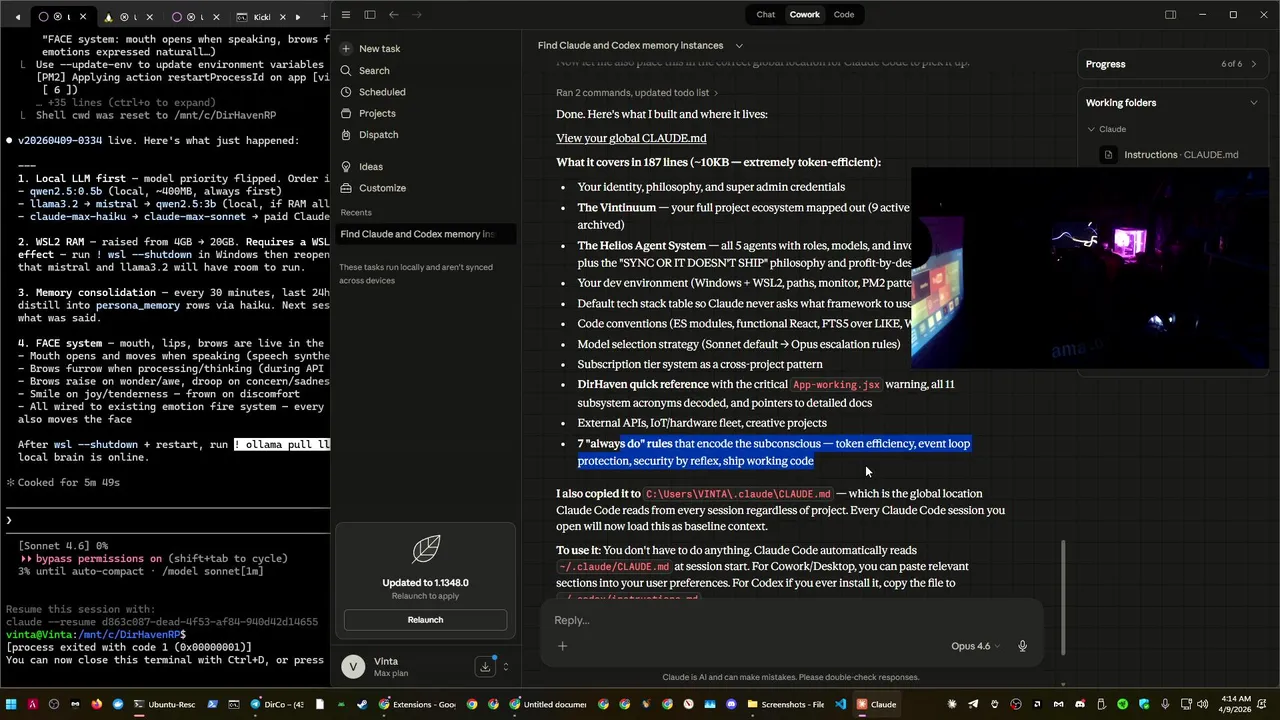Switch to Claude app in taskbar
The height and width of the screenshot is (720, 1280).
click(x=876, y=704)
